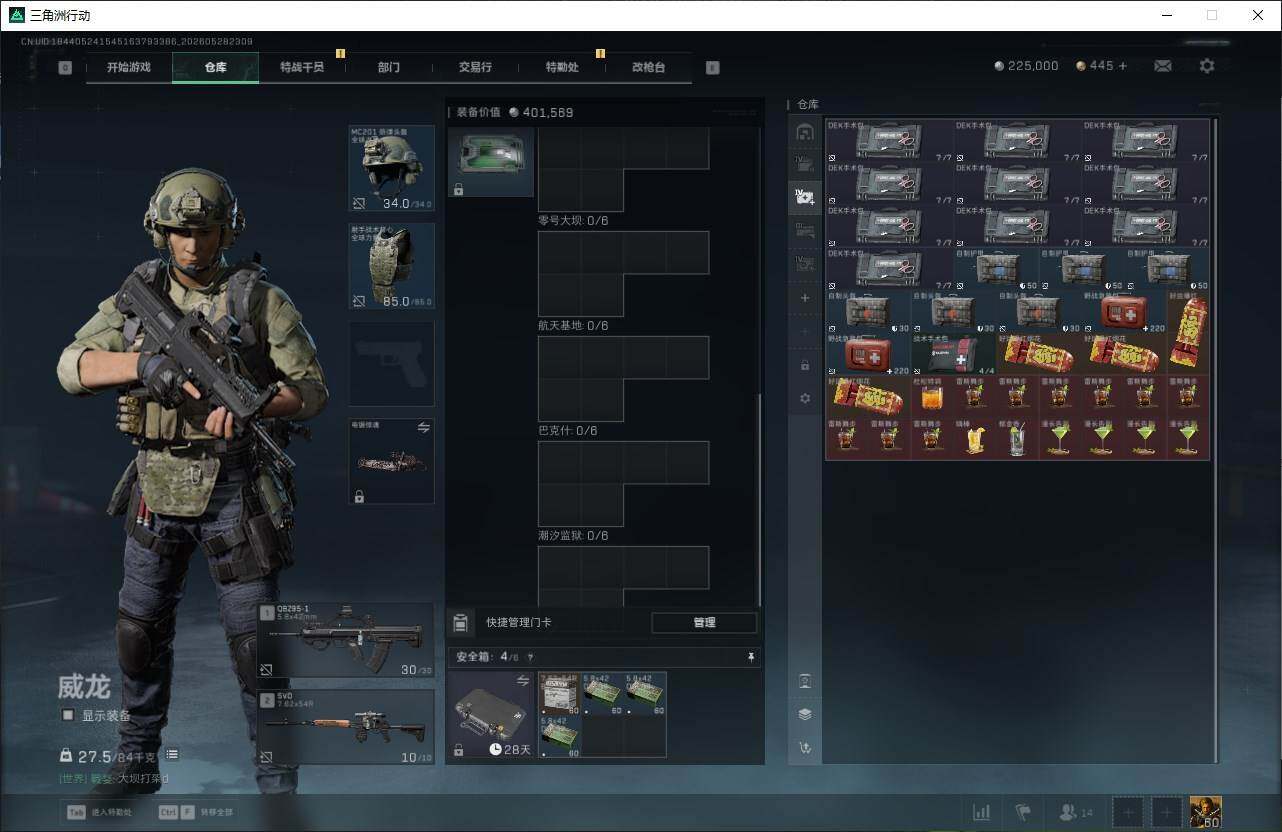Click the question mark beside 安全箱
The image size is (1282, 832).
coord(530,657)
